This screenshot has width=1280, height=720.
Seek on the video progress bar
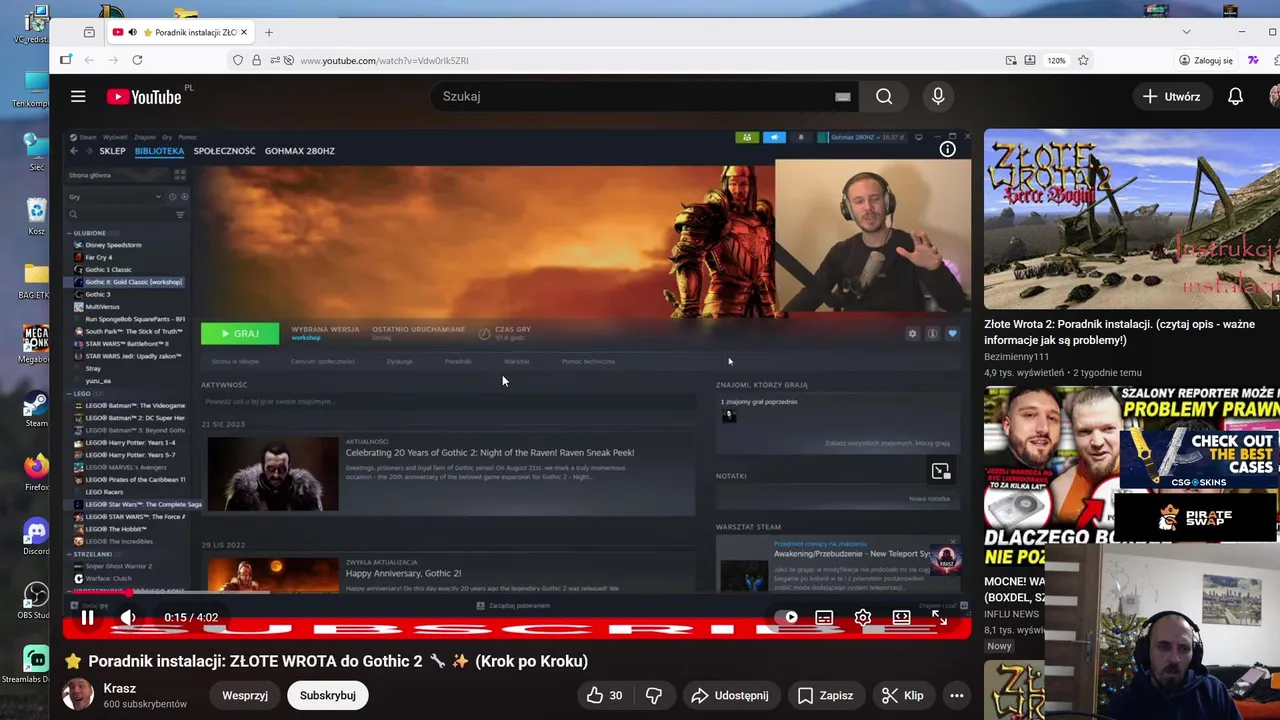tap(517, 595)
